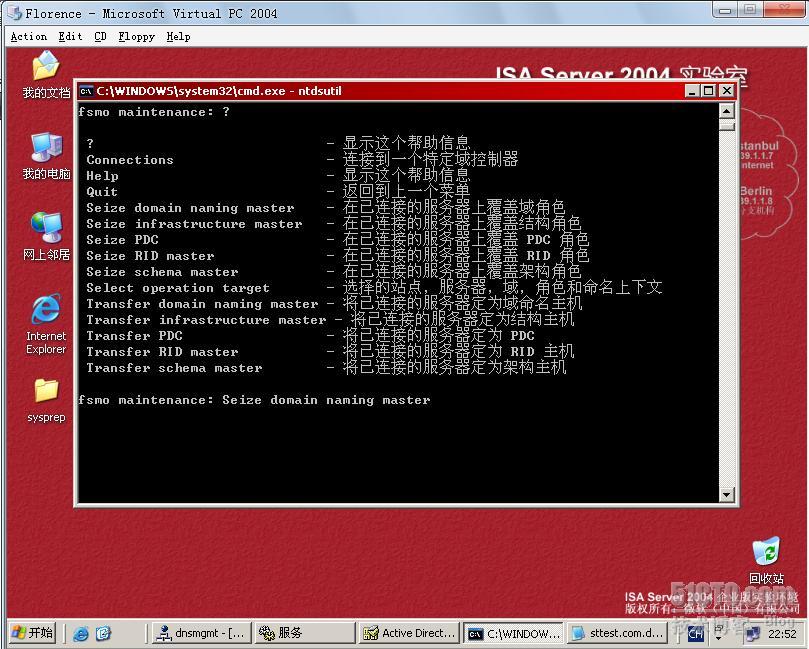Image resolution: width=809 pixels, height=649 pixels.
Task: Open the Action menu in Virtual PC
Action: (x=28, y=37)
